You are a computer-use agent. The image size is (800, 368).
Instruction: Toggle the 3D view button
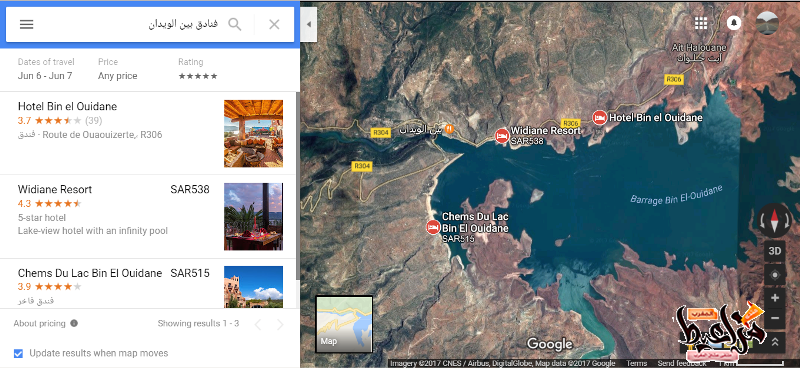click(775, 251)
